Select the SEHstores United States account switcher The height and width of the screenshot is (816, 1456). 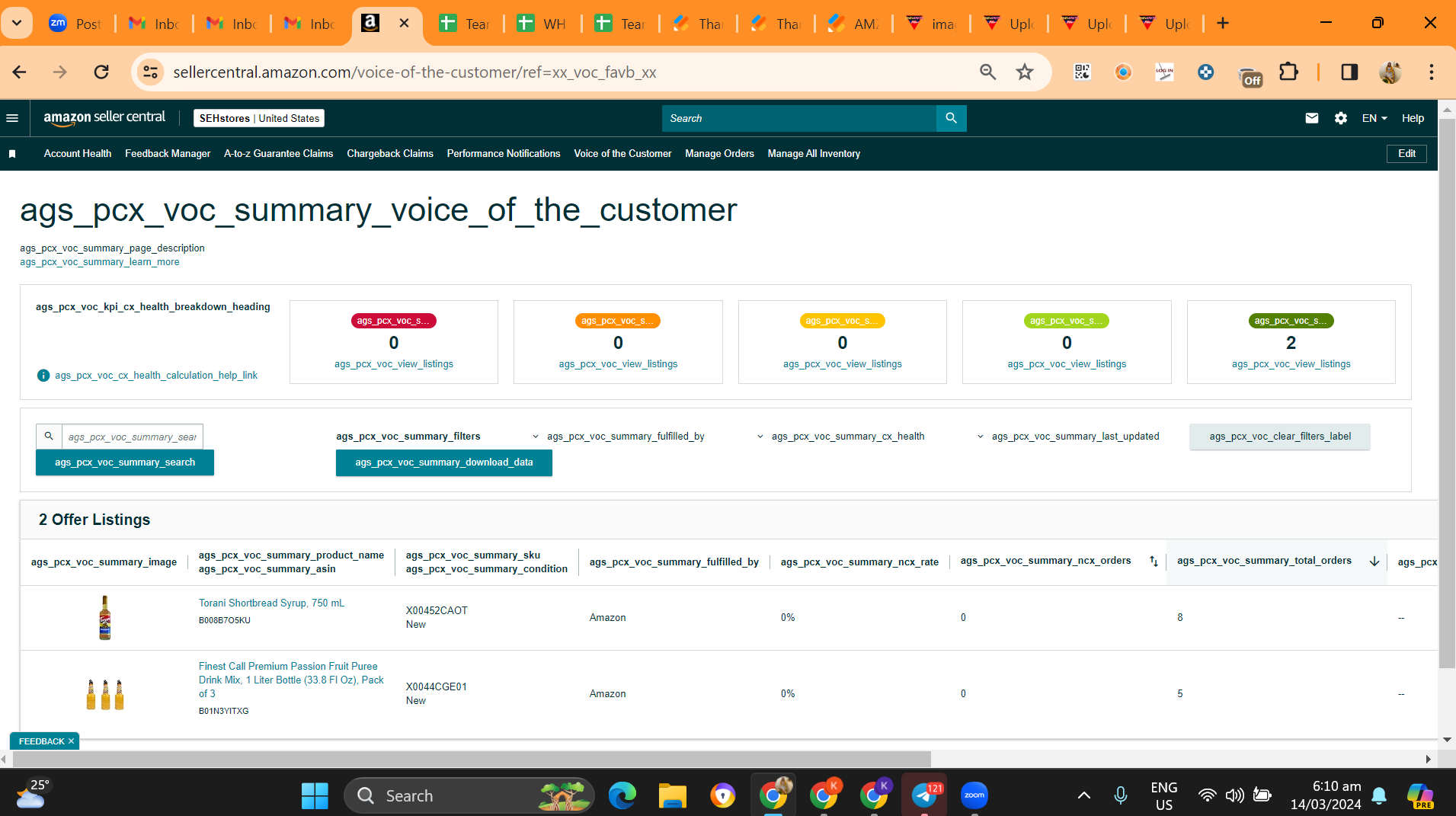259,118
